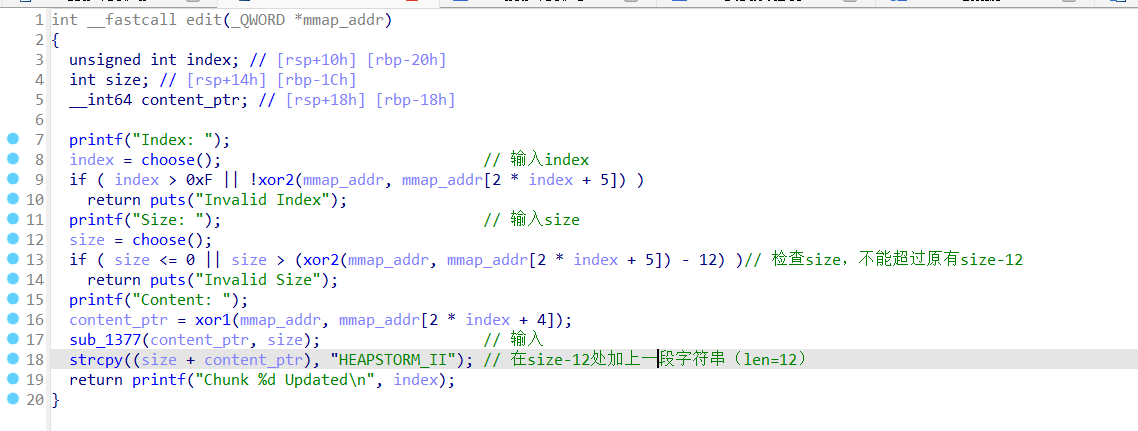This screenshot has height=431, width=1138.
Task: Set breakpoint at the sub_1377 call line 17
Action: coord(12,340)
